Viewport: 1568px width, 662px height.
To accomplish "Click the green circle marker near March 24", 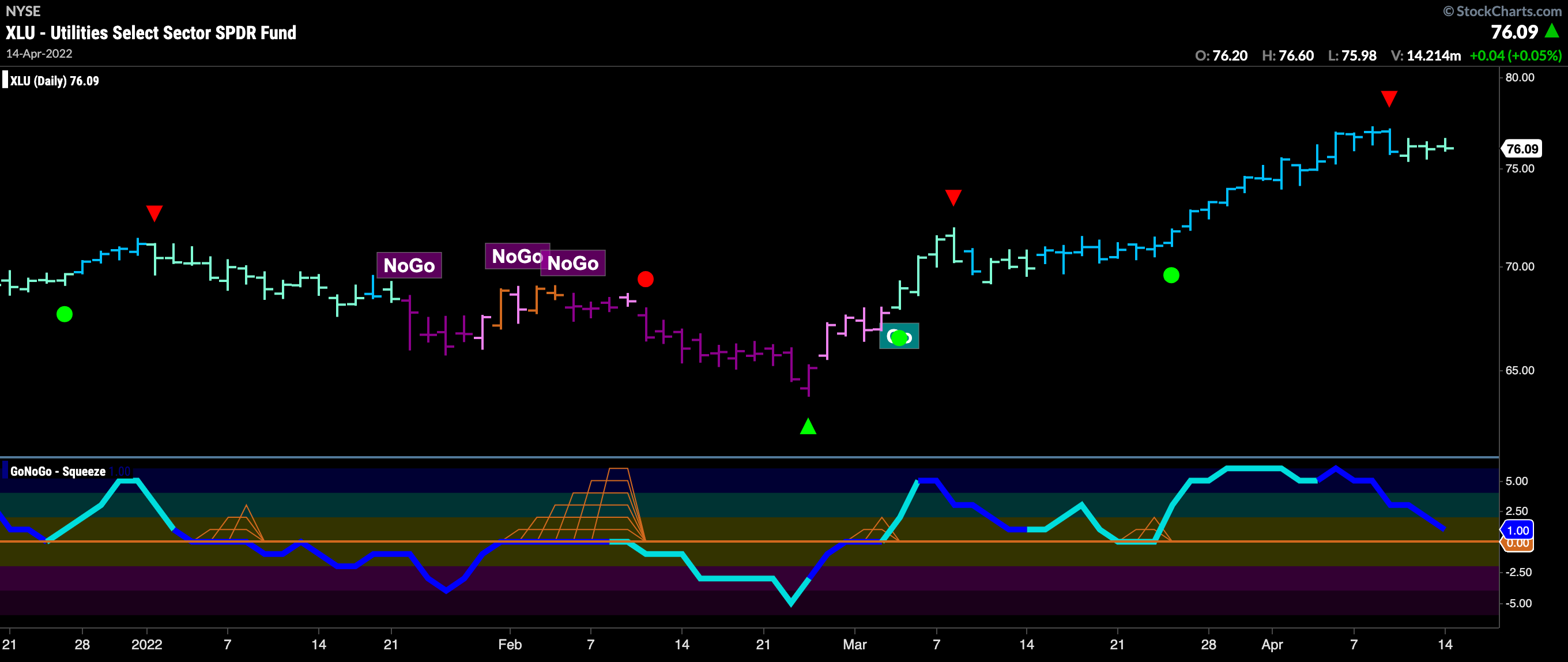I will [1171, 275].
